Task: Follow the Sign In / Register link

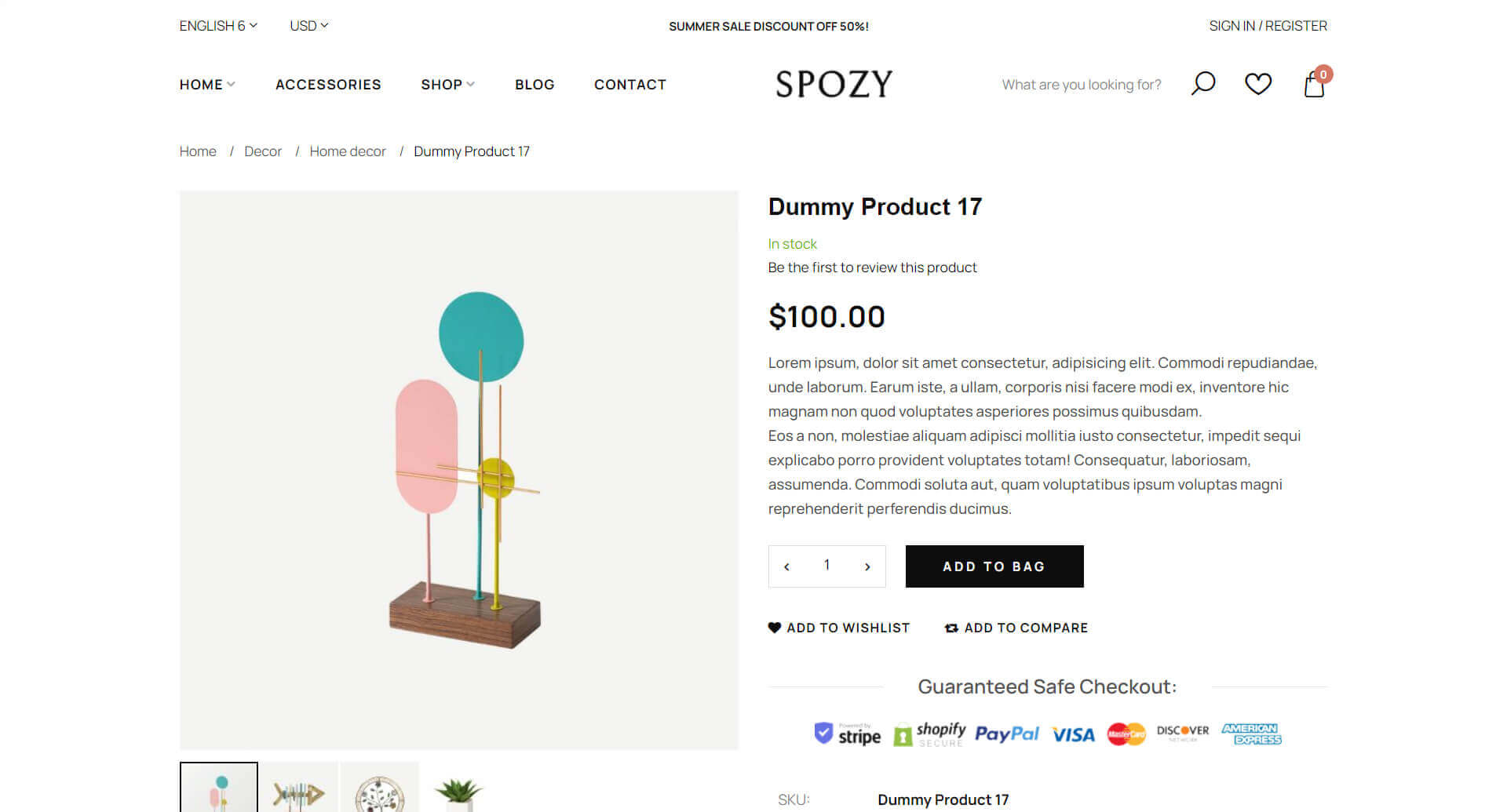Action: point(1268,26)
